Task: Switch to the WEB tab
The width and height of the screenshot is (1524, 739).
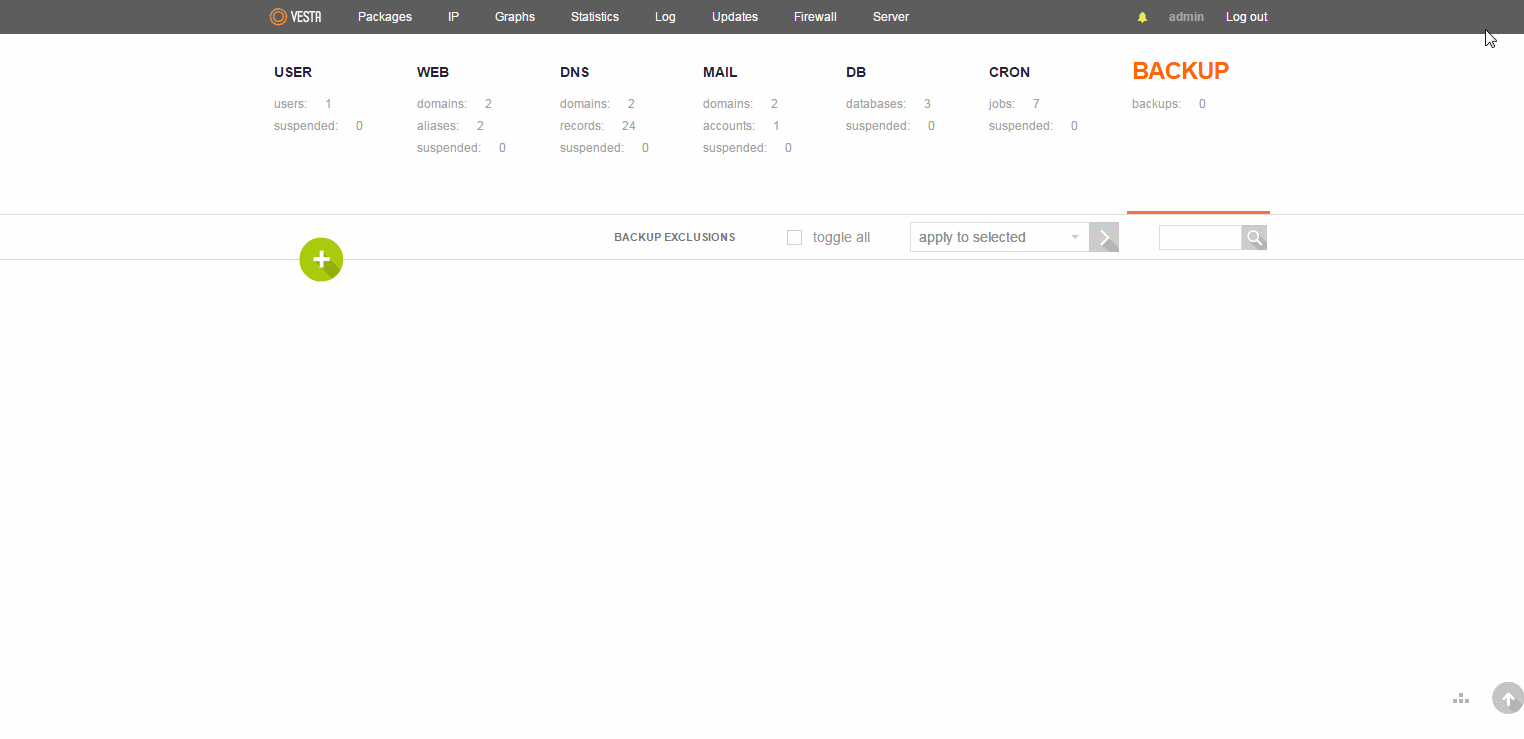Action: [433, 72]
